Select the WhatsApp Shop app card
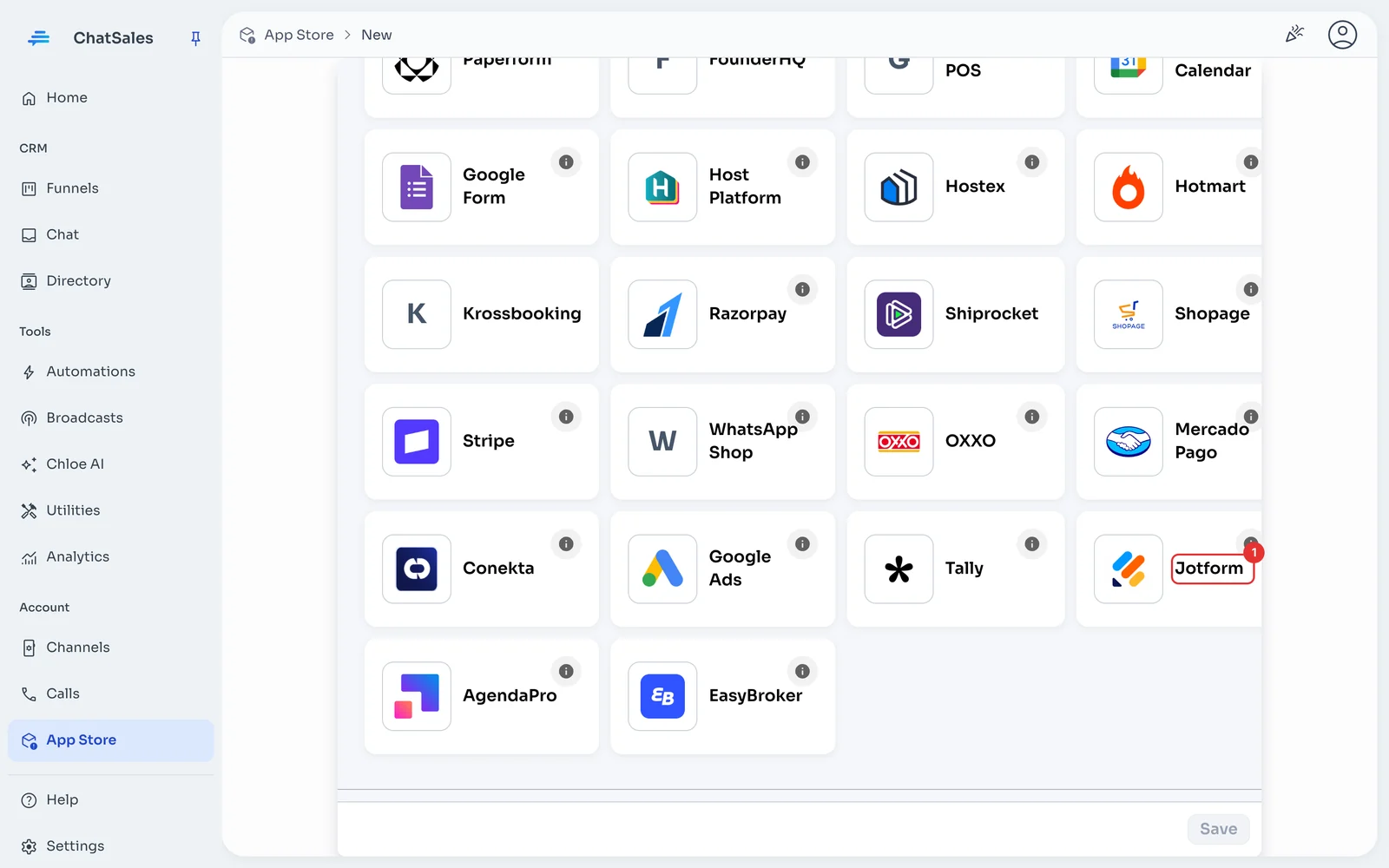The image size is (1389, 868). [x=722, y=441]
